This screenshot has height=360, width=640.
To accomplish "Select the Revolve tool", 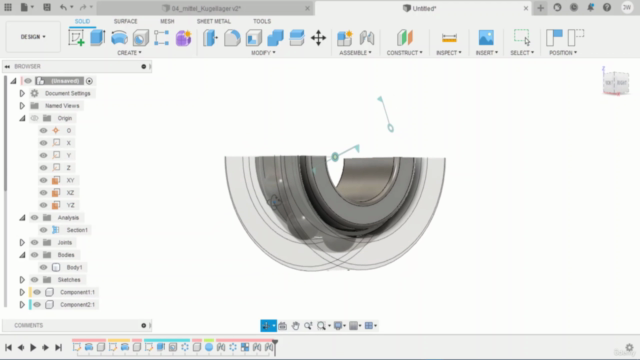I will 119,38.
